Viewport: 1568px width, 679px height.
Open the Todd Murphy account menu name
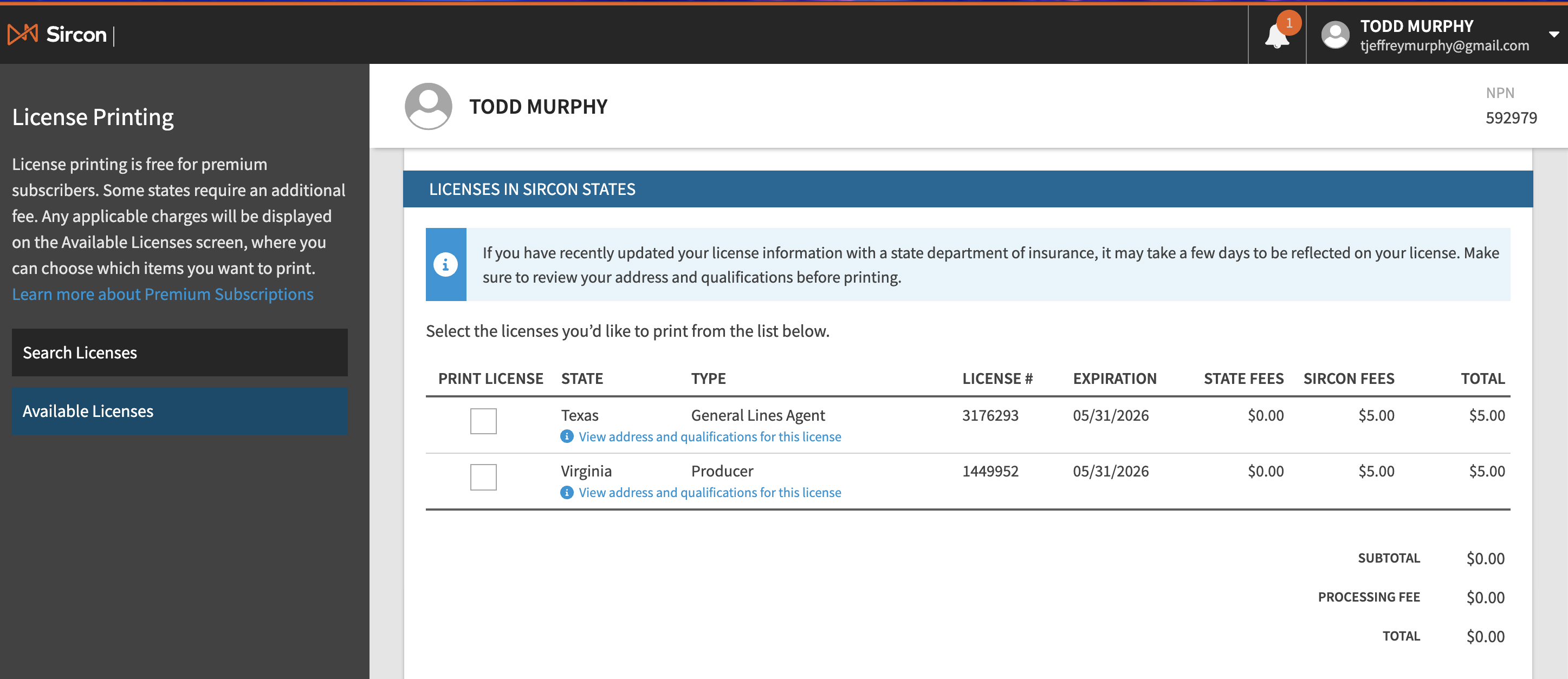pos(1416,26)
